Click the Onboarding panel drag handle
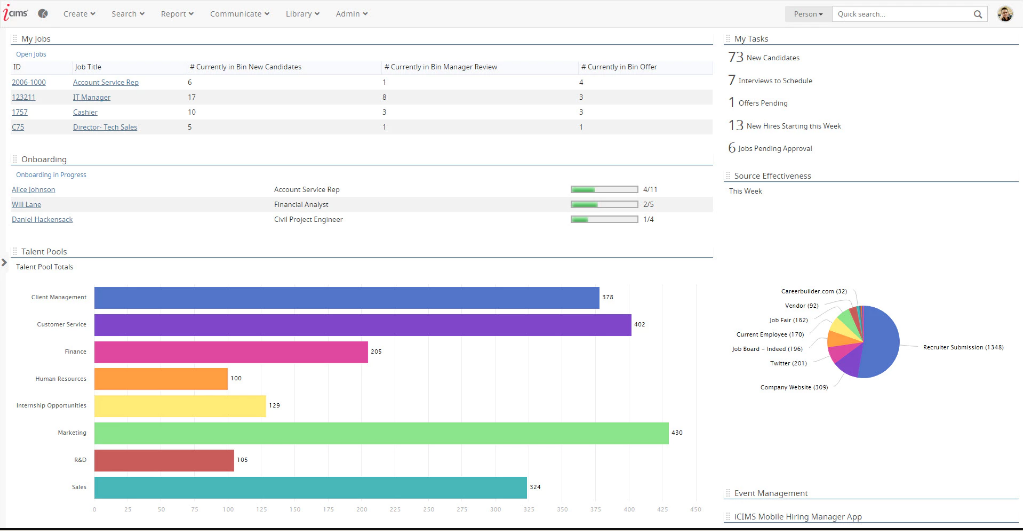The height and width of the screenshot is (531, 1023). [15, 160]
